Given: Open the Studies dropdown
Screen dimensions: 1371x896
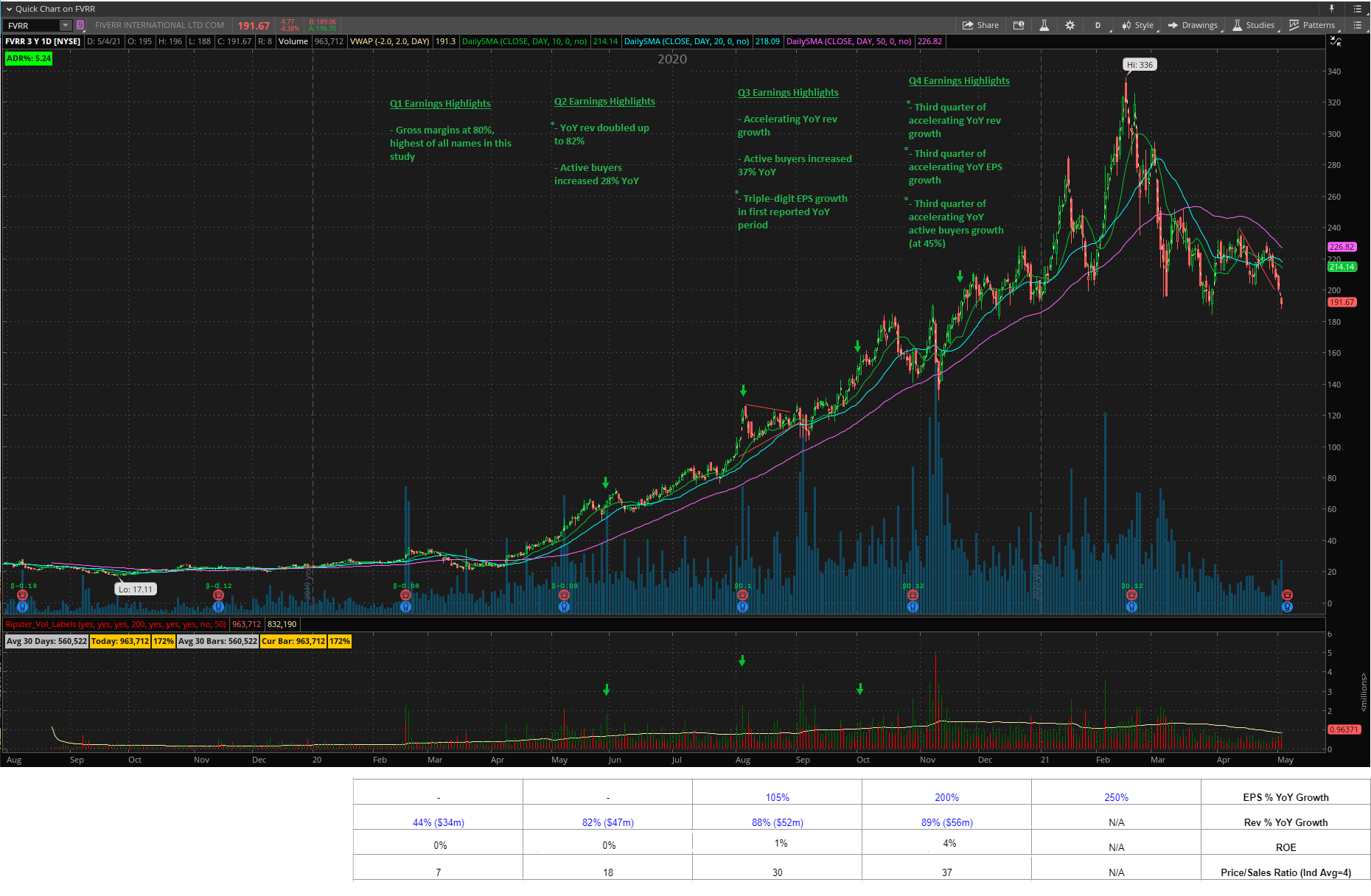Looking at the screenshot, I should (1254, 25).
